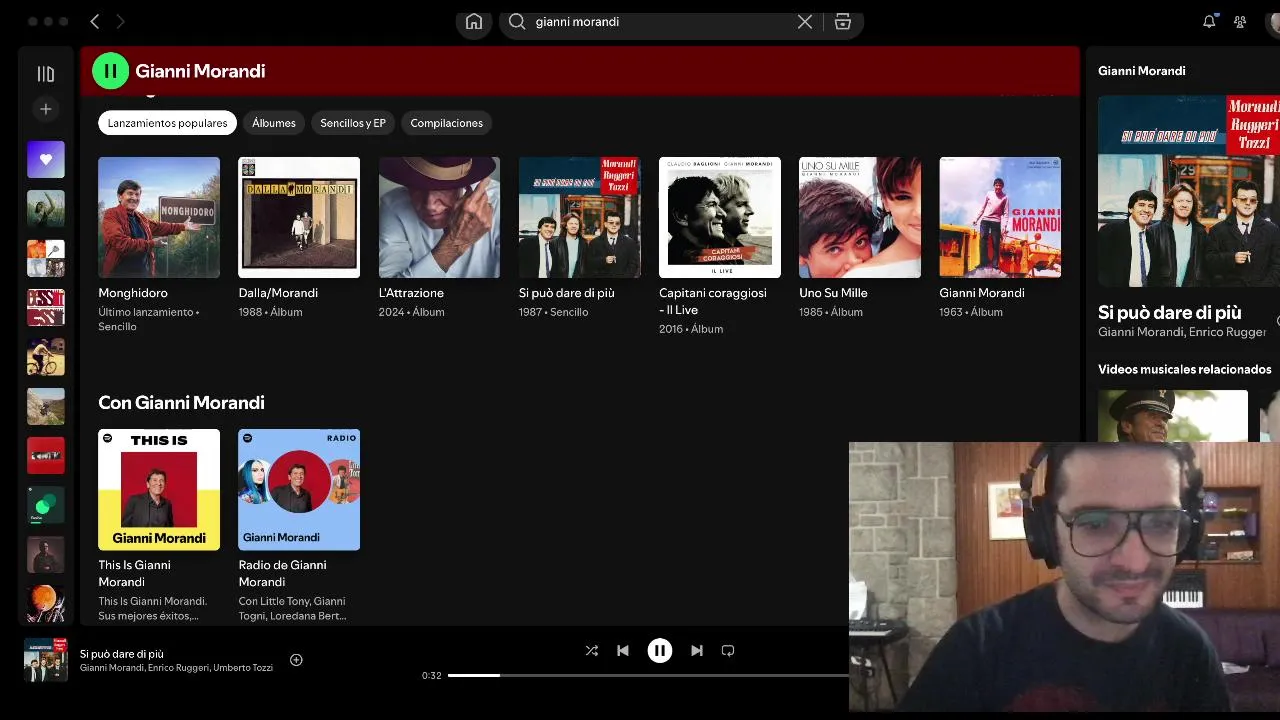Select Compilaciones filter chip

pos(446,123)
